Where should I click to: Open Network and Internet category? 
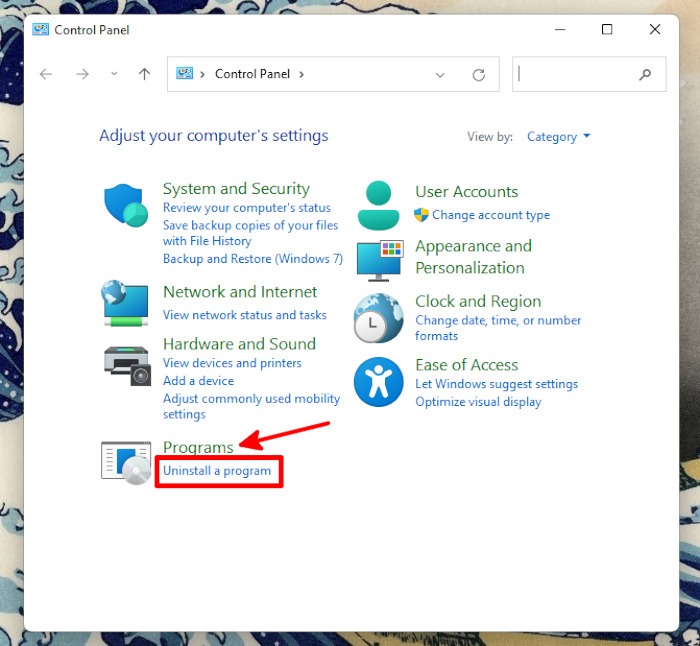pyautogui.click(x=240, y=292)
